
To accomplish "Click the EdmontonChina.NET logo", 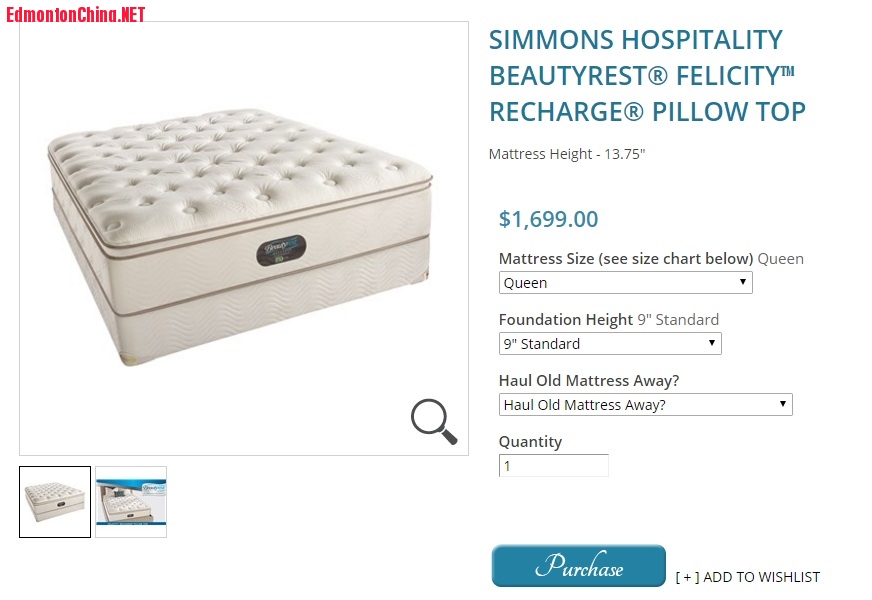I will [x=76, y=14].
